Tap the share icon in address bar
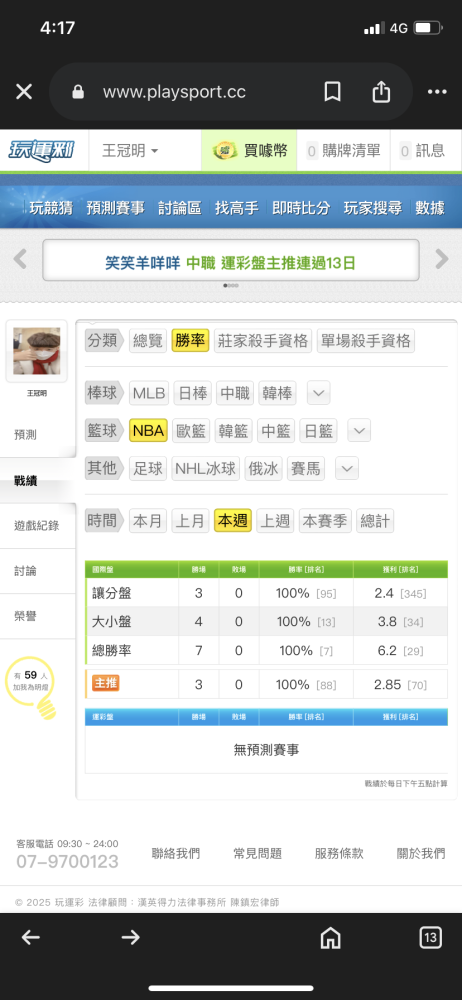This screenshot has height=1000, width=462. [x=381, y=92]
